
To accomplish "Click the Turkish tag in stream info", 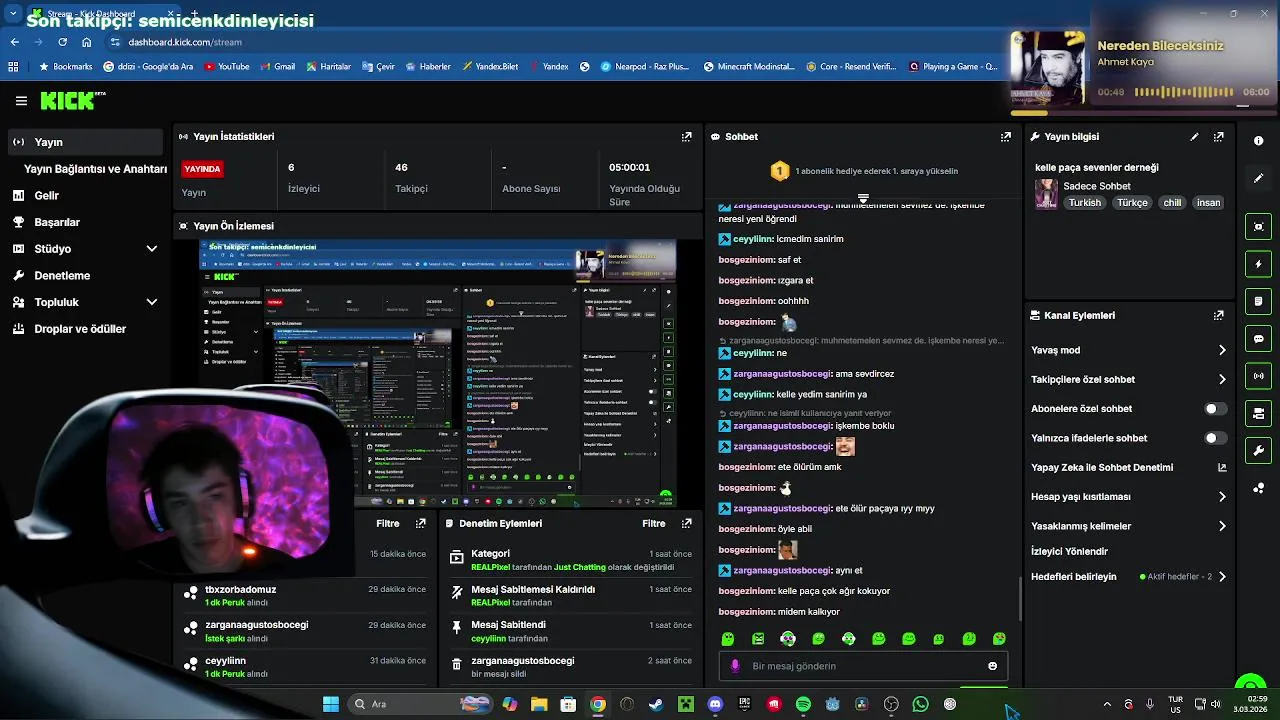I will tap(1084, 202).
